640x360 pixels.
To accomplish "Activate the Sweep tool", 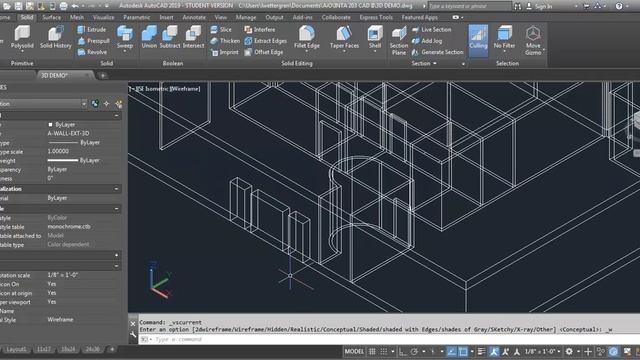I will click(x=124, y=37).
